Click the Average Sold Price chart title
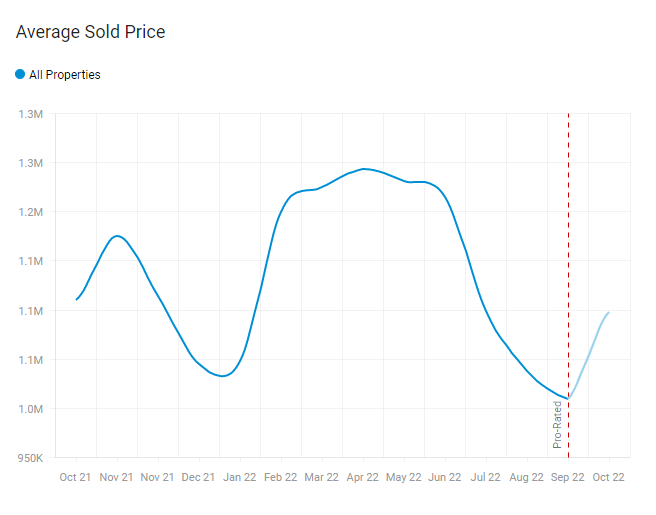This screenshot has height=515, width=656. [x=90, y=32]
